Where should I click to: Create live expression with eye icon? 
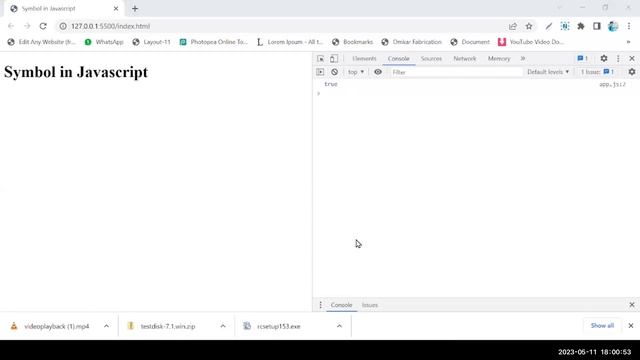(x=378, y=72)
